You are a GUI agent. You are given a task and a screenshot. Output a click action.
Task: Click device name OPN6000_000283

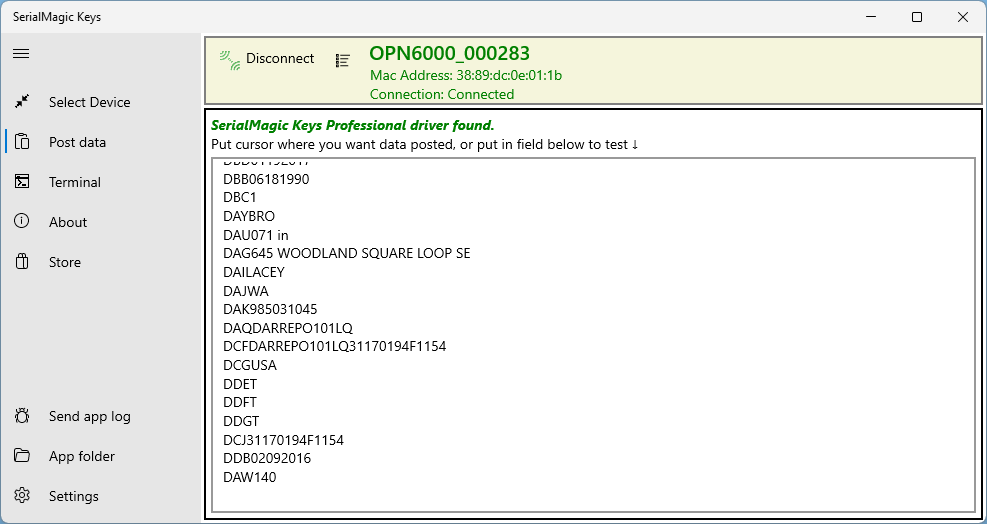[449, 54]
